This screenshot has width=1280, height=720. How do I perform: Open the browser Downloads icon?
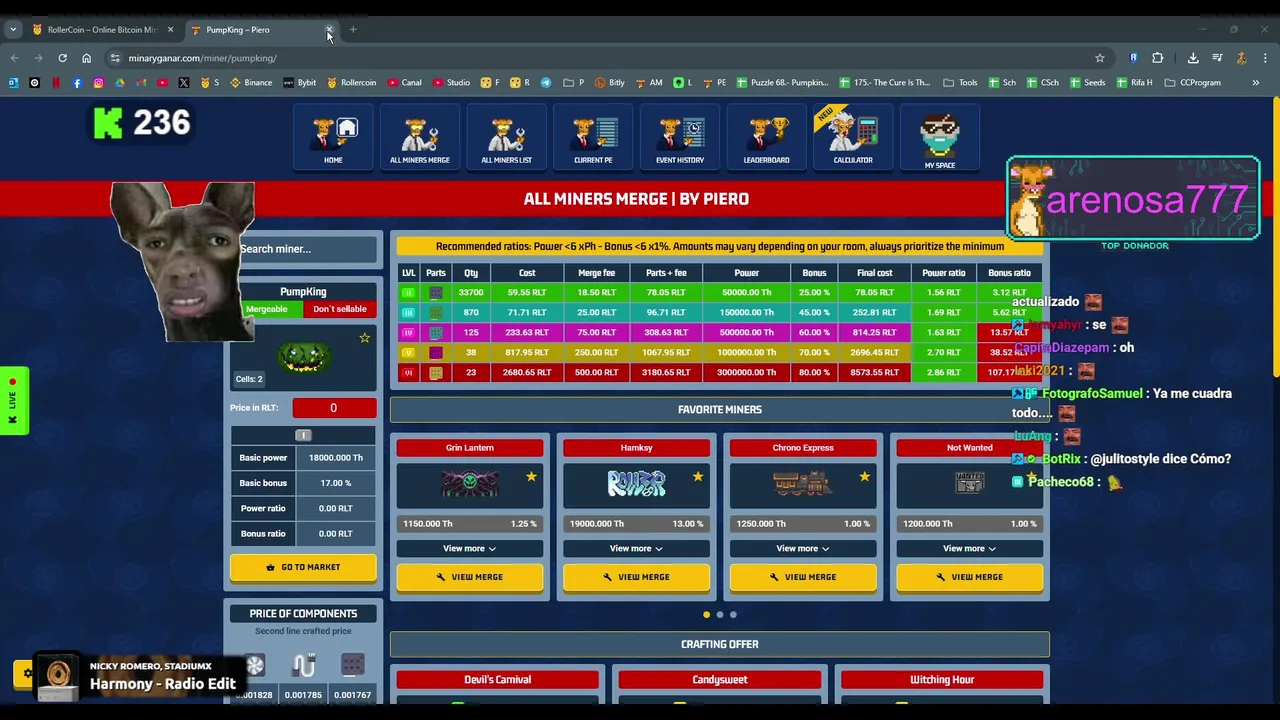pyautogui.click(x=1193, y=58)
